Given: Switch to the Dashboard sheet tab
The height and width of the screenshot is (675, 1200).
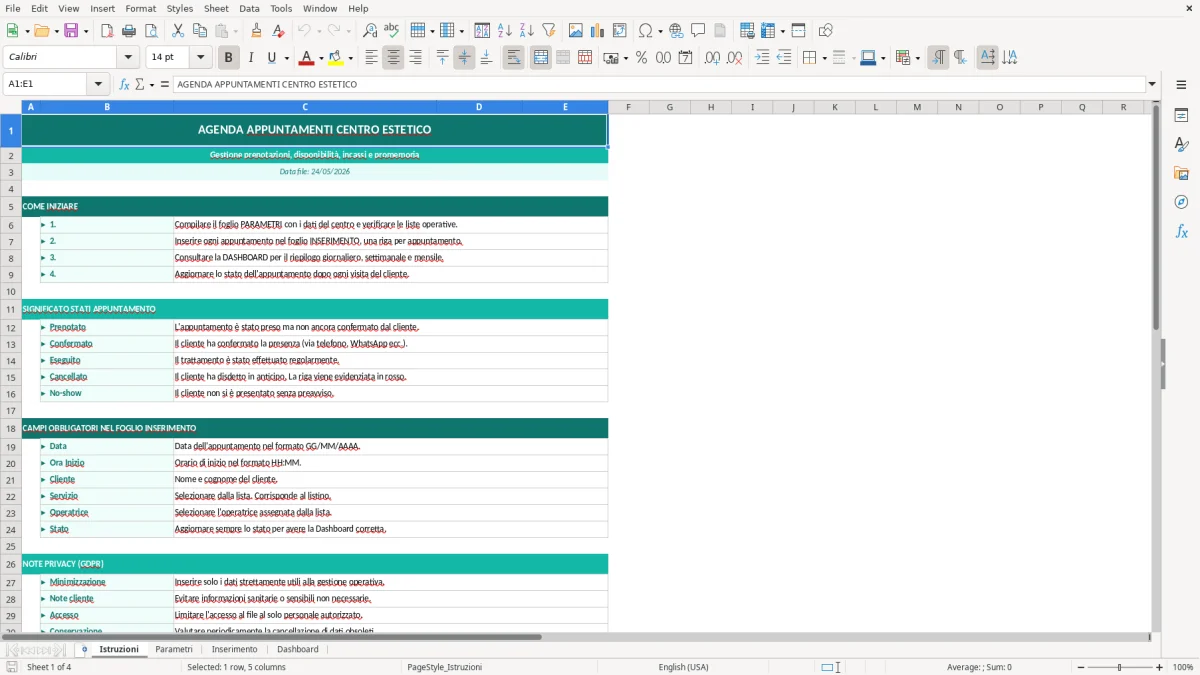Looking at the screenshot, I should coord(298,649).
